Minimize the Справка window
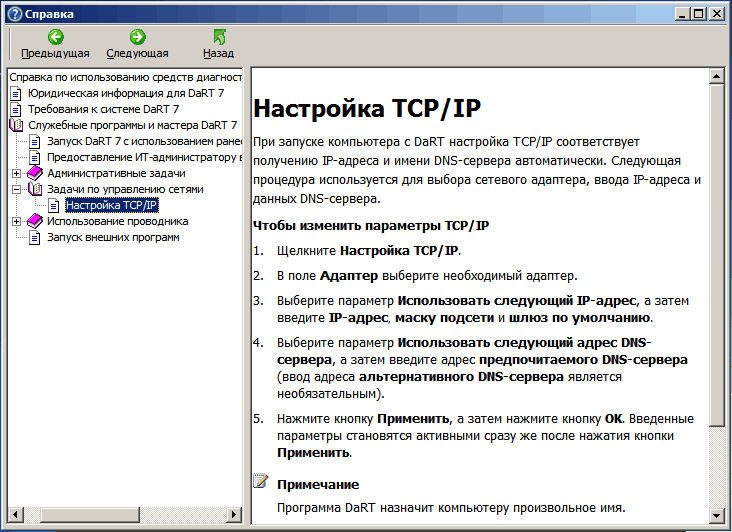 pos(683,14)
